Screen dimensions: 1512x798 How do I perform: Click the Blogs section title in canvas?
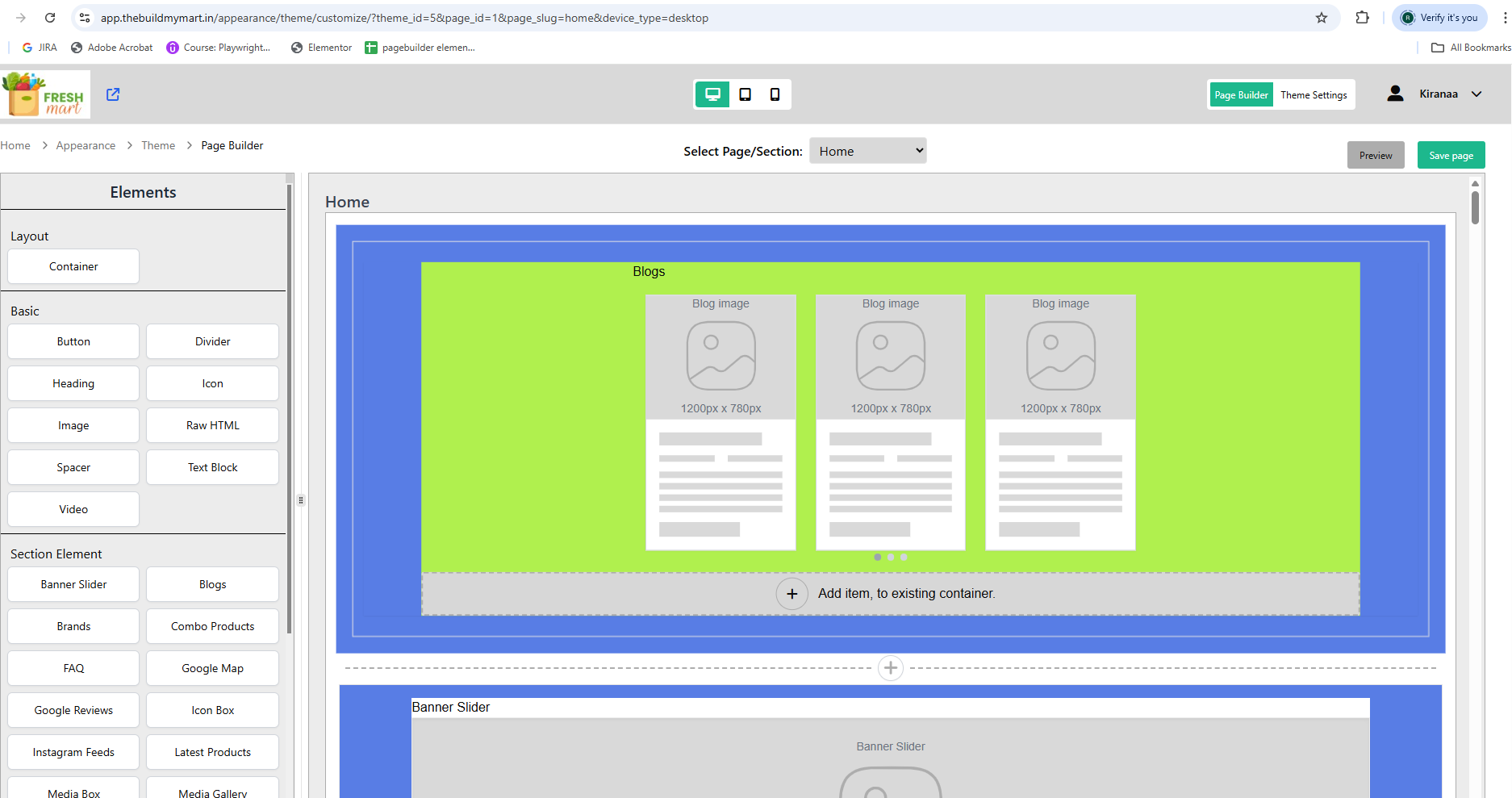click(649, 272)
